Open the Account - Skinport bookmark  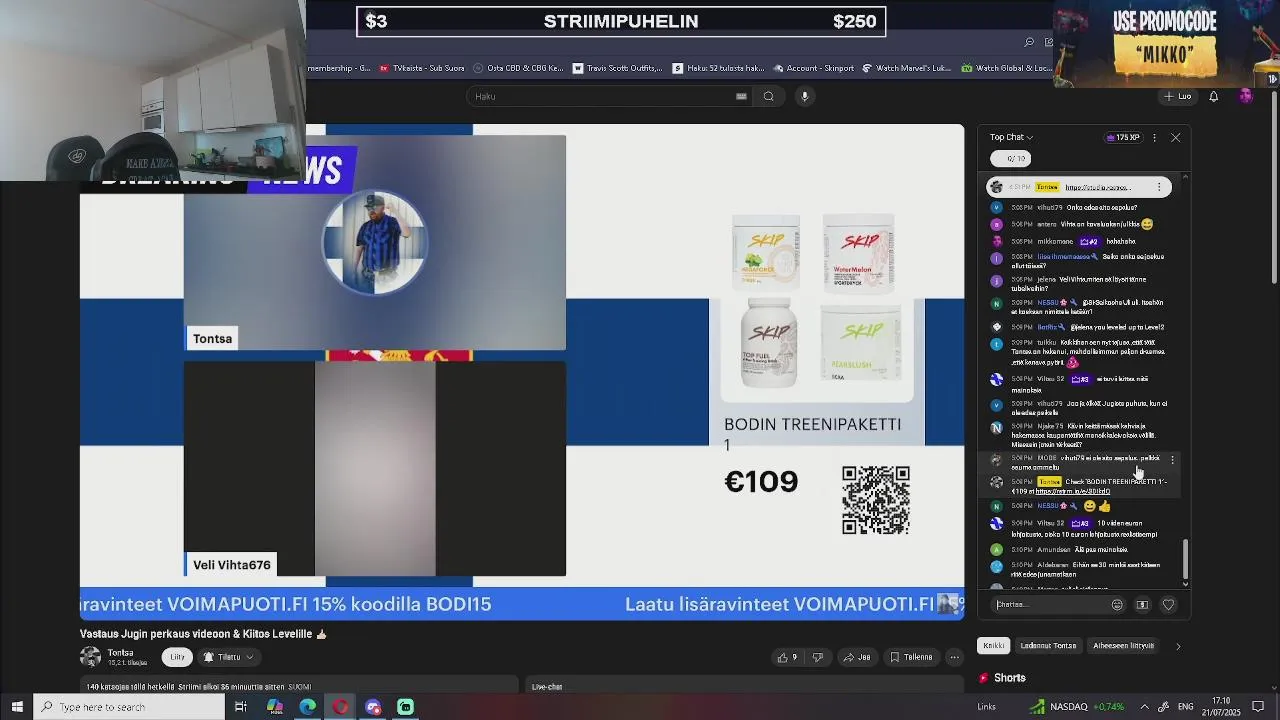click(813, 68)
